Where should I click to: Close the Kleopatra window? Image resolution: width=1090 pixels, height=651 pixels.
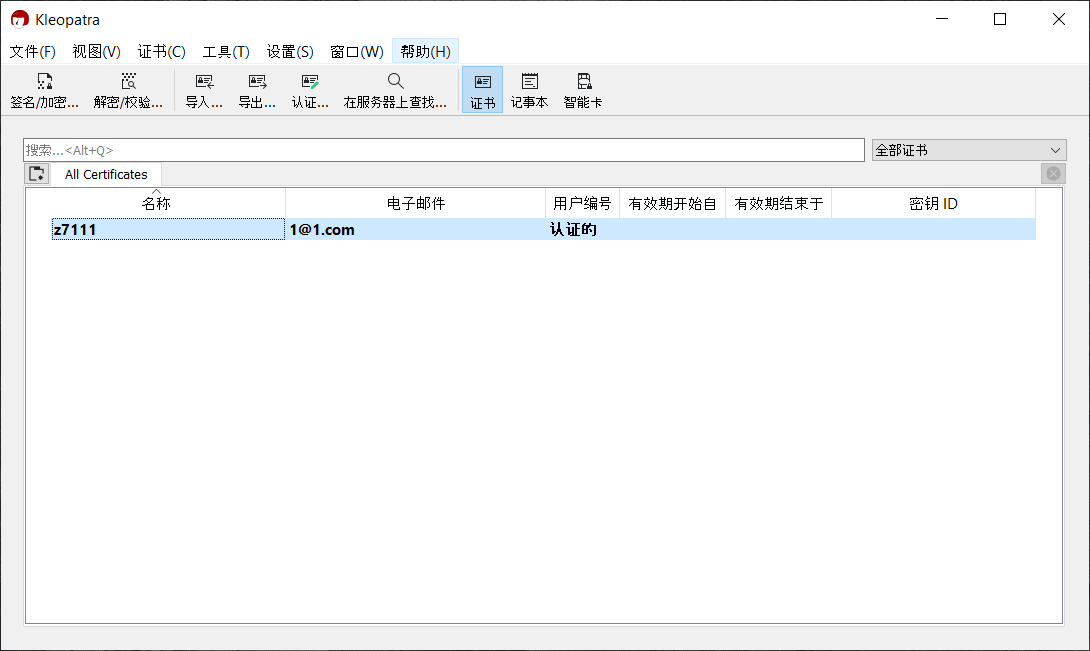coord(1059,19)
